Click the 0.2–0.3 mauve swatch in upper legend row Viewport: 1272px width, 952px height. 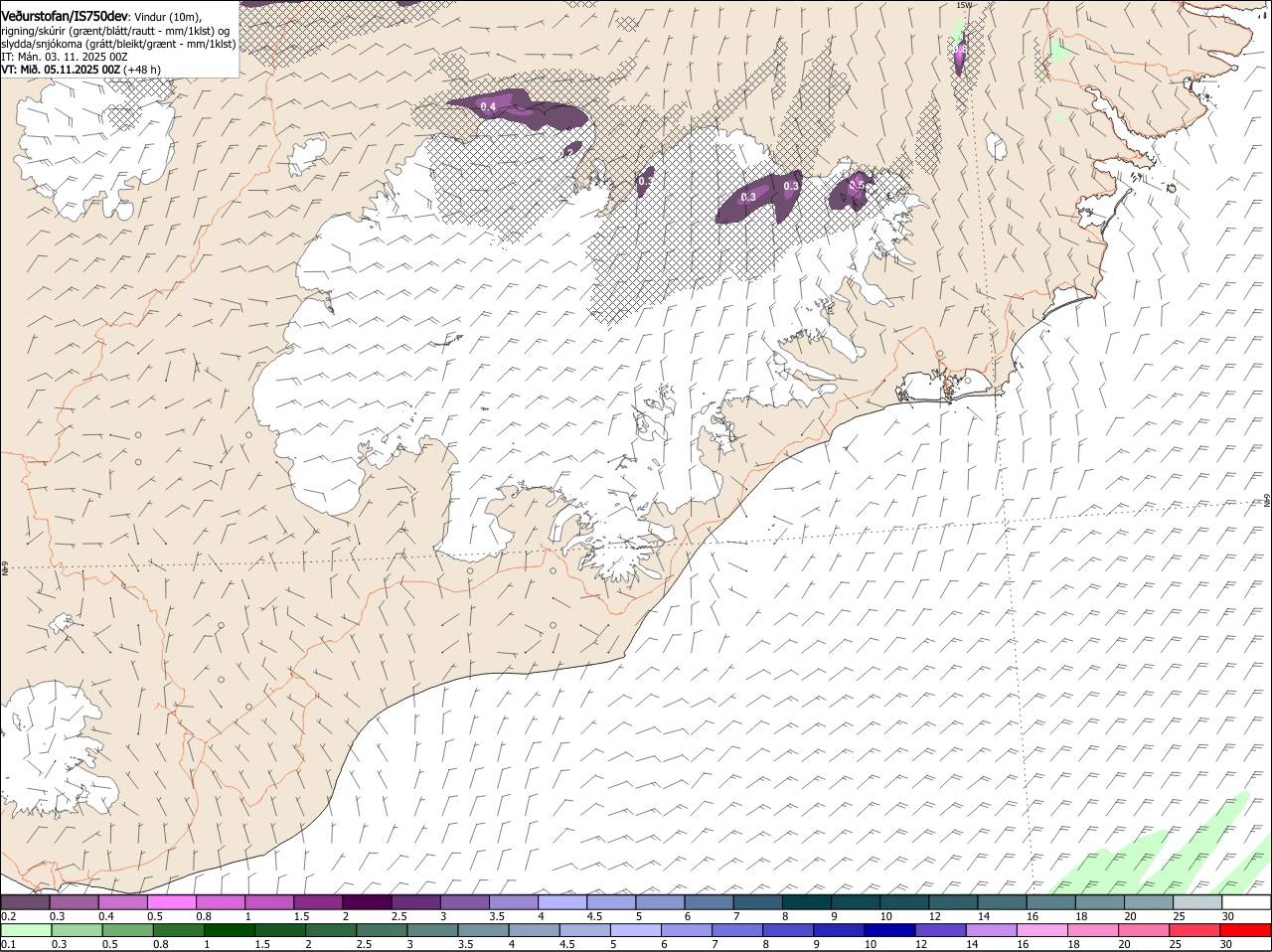point(26,902)
